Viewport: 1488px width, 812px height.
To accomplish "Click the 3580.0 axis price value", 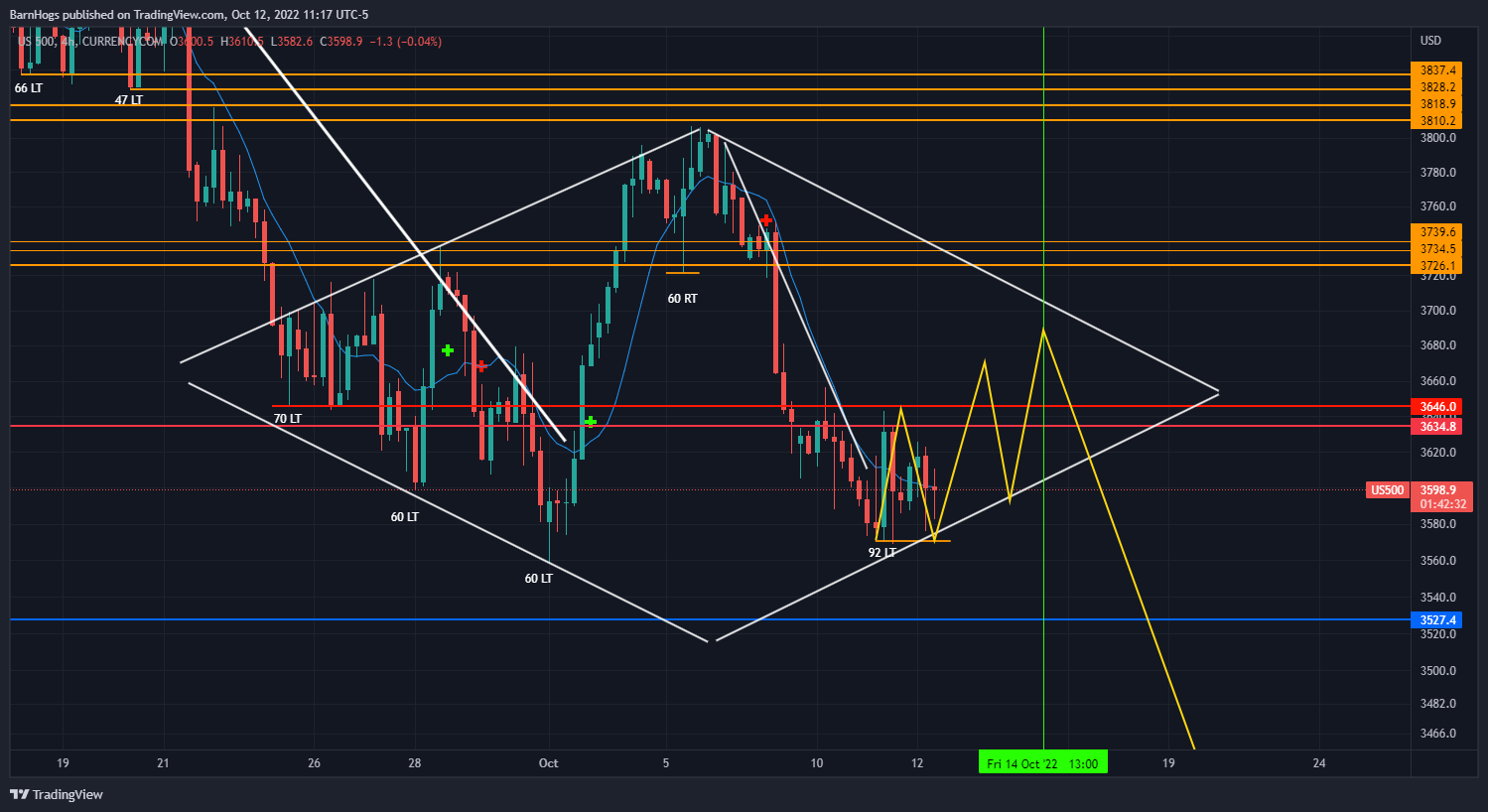I will coord(1438,524).
